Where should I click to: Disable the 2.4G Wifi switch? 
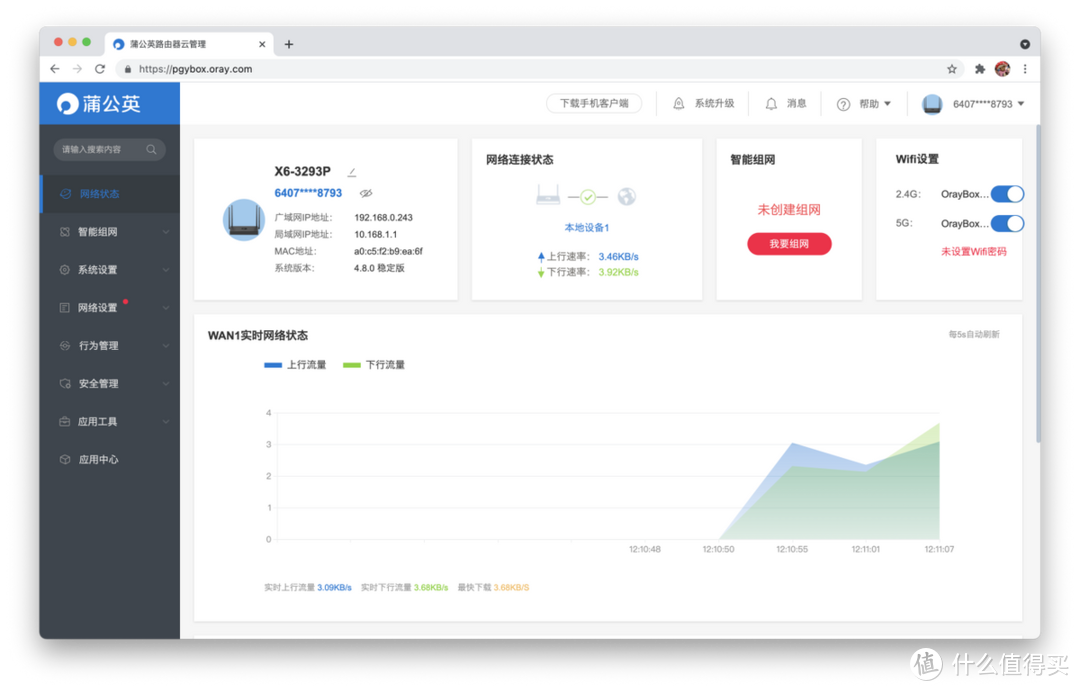point(1006,194)
